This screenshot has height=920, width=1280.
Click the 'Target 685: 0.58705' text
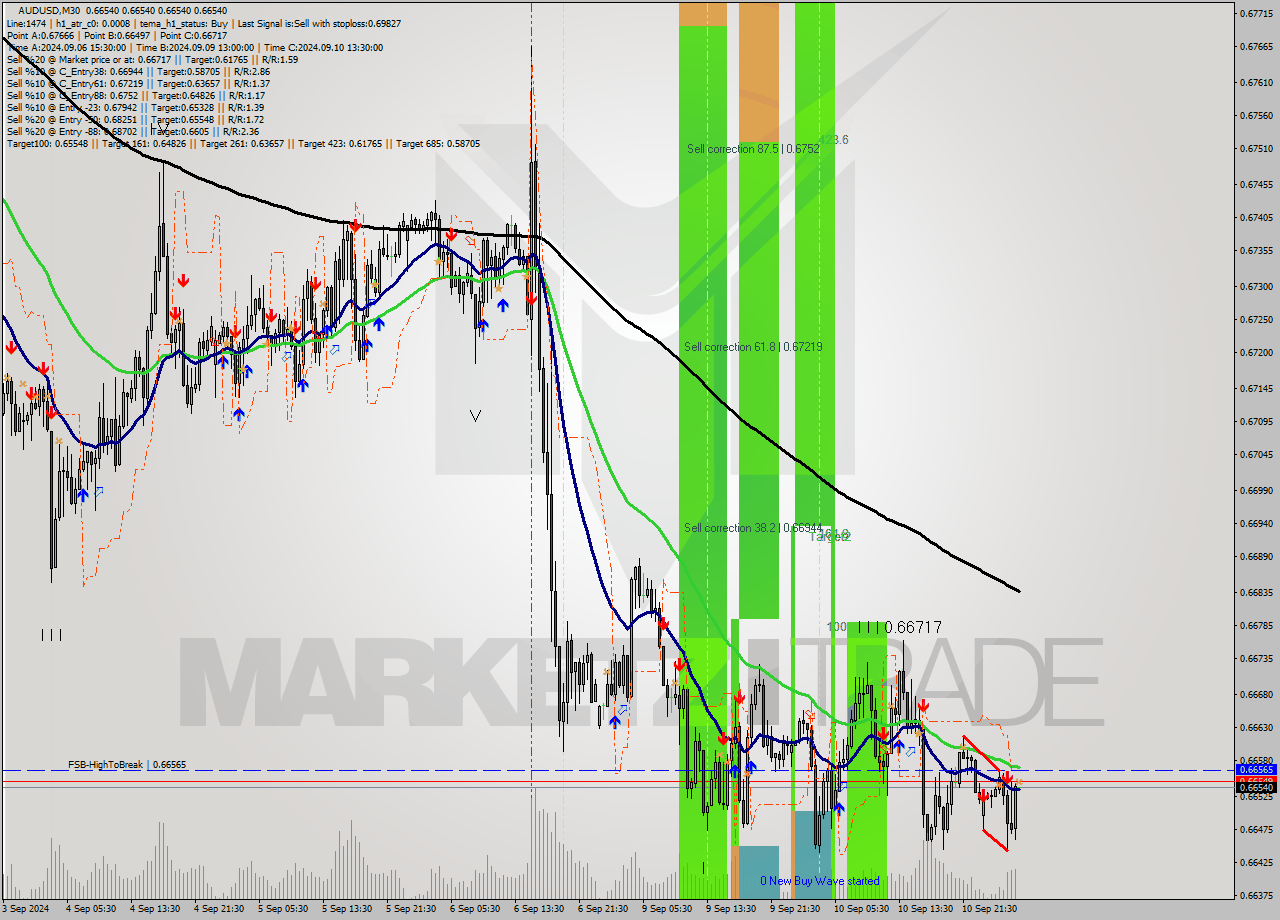click(x=438, y=143)
